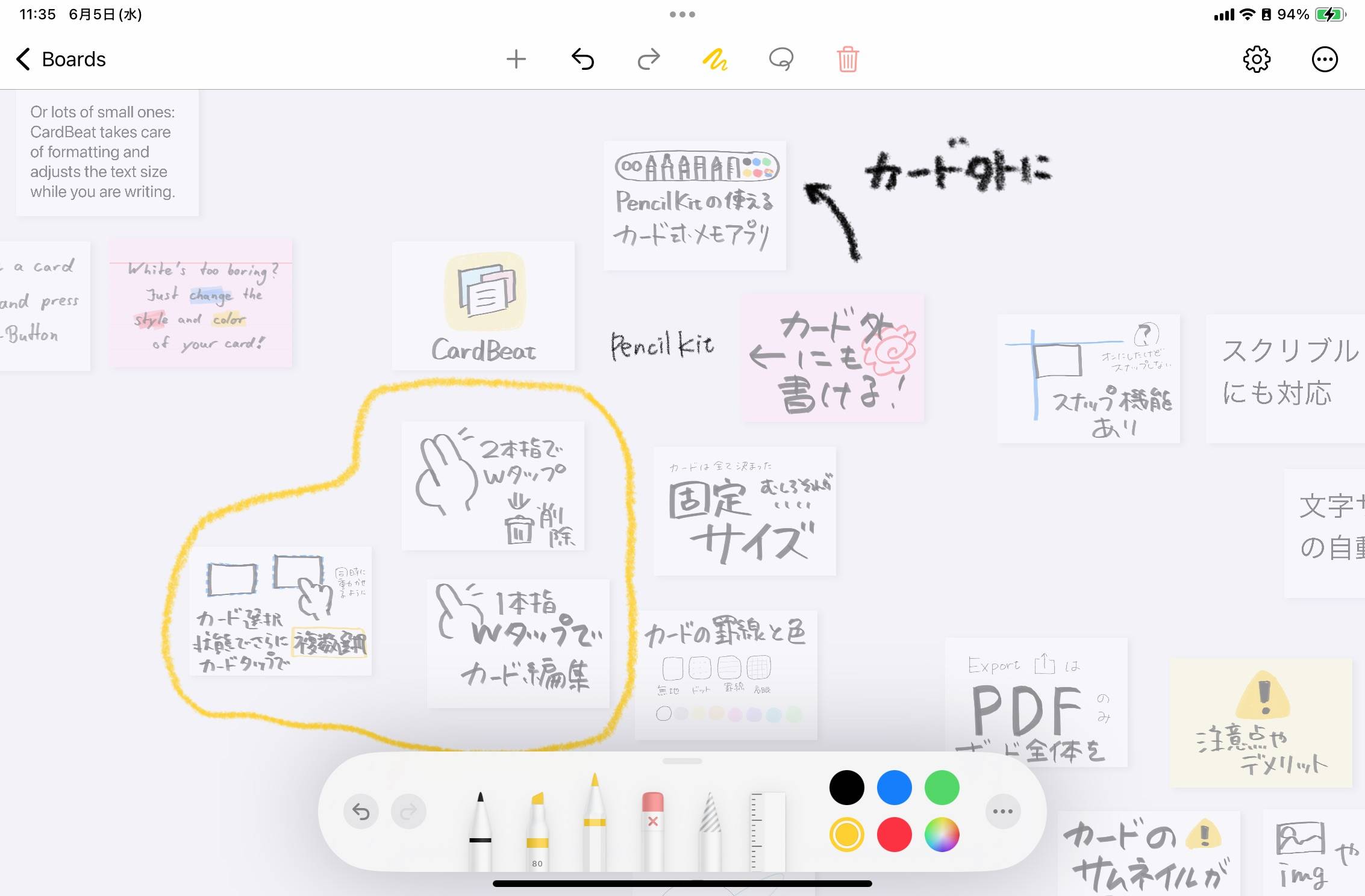
Task: Choose red color swatch
Action: point(894,835)
